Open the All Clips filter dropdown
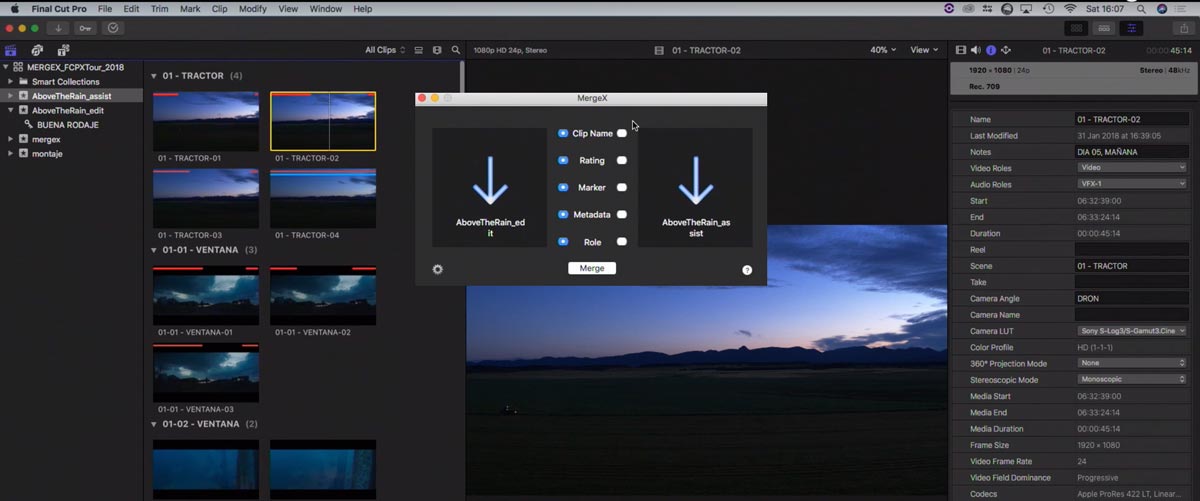The height and width of the screenshot is (501, 1200). 385,50
